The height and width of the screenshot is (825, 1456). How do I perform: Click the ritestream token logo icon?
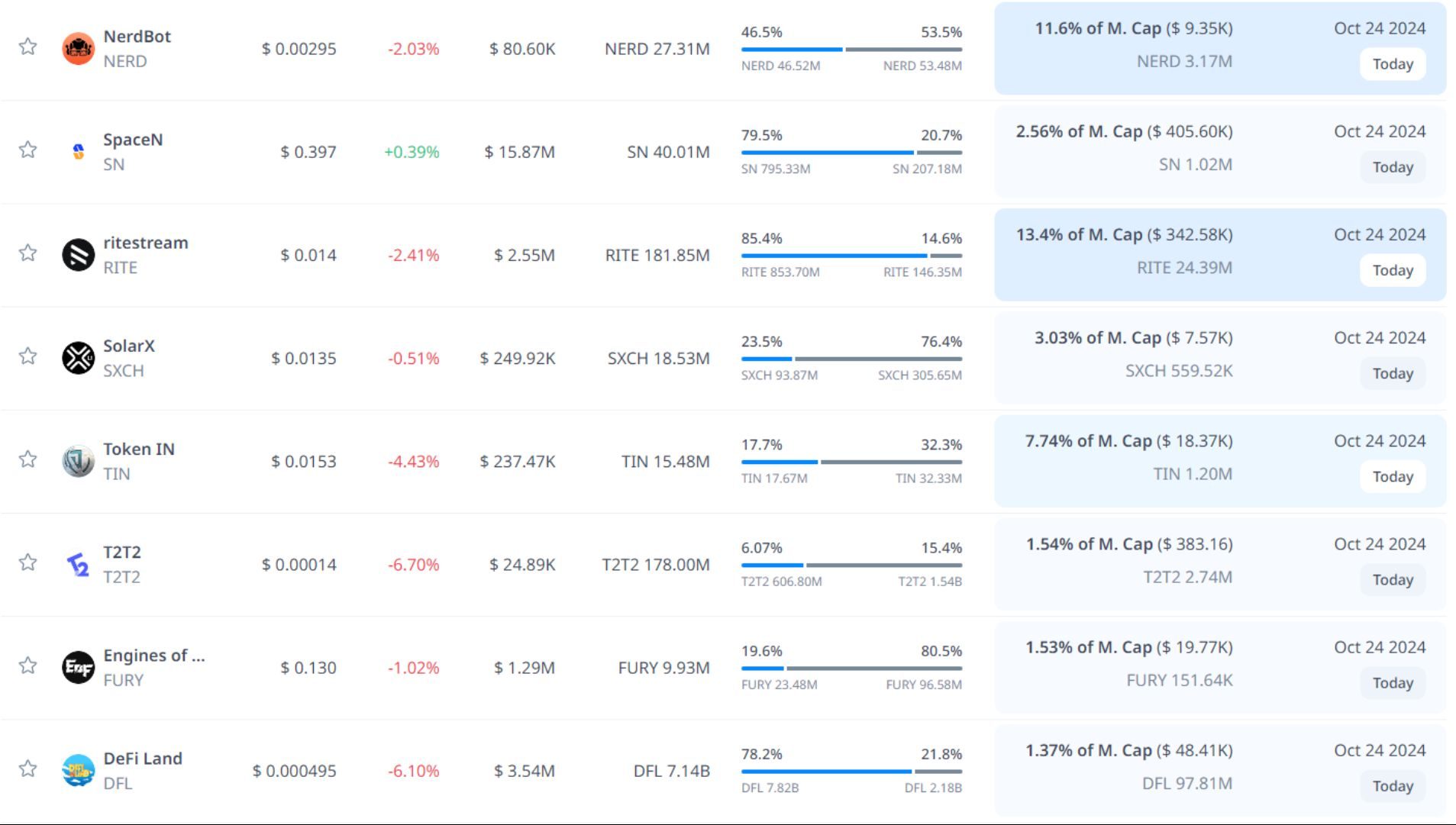coord(78,255)
